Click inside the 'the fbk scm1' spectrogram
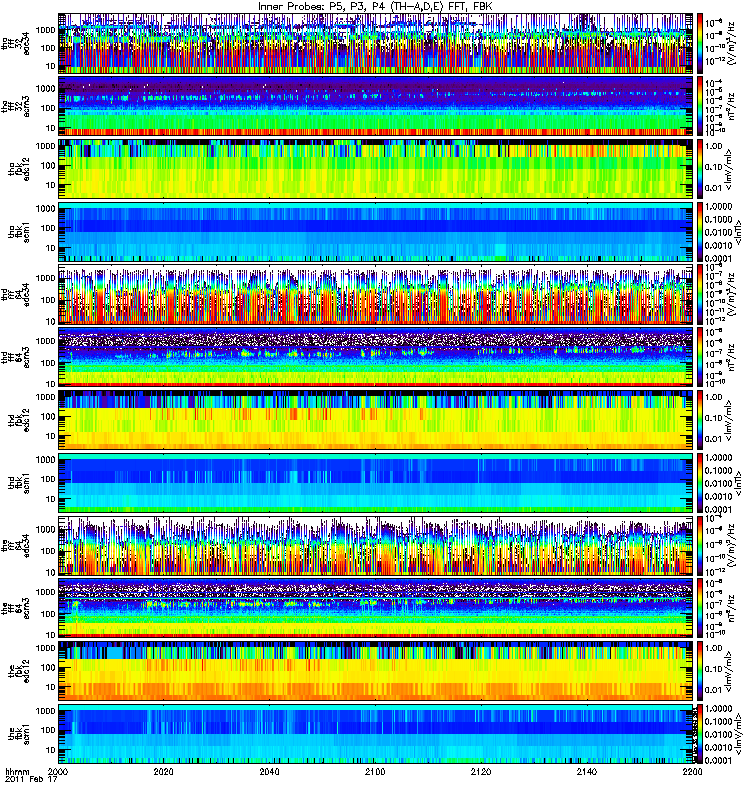Viewport: 750px width, 800px height. [x=375, y=734]
